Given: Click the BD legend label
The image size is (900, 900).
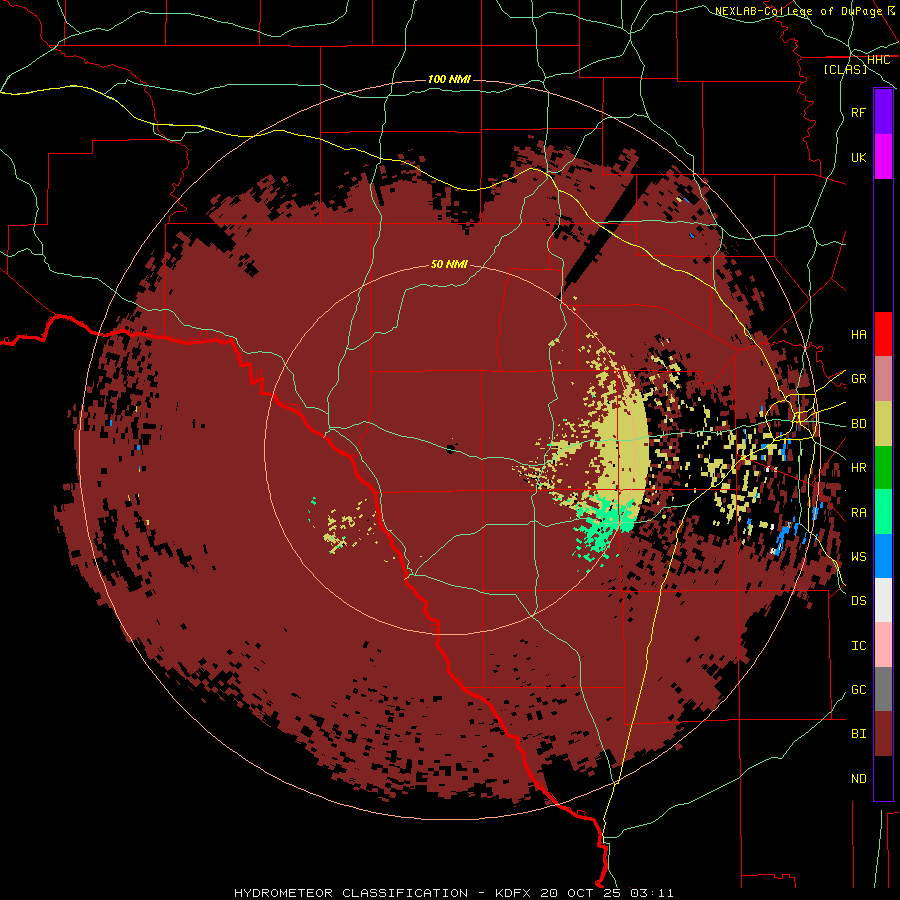Looking at the screenshot, I should (x=858, y=424).
